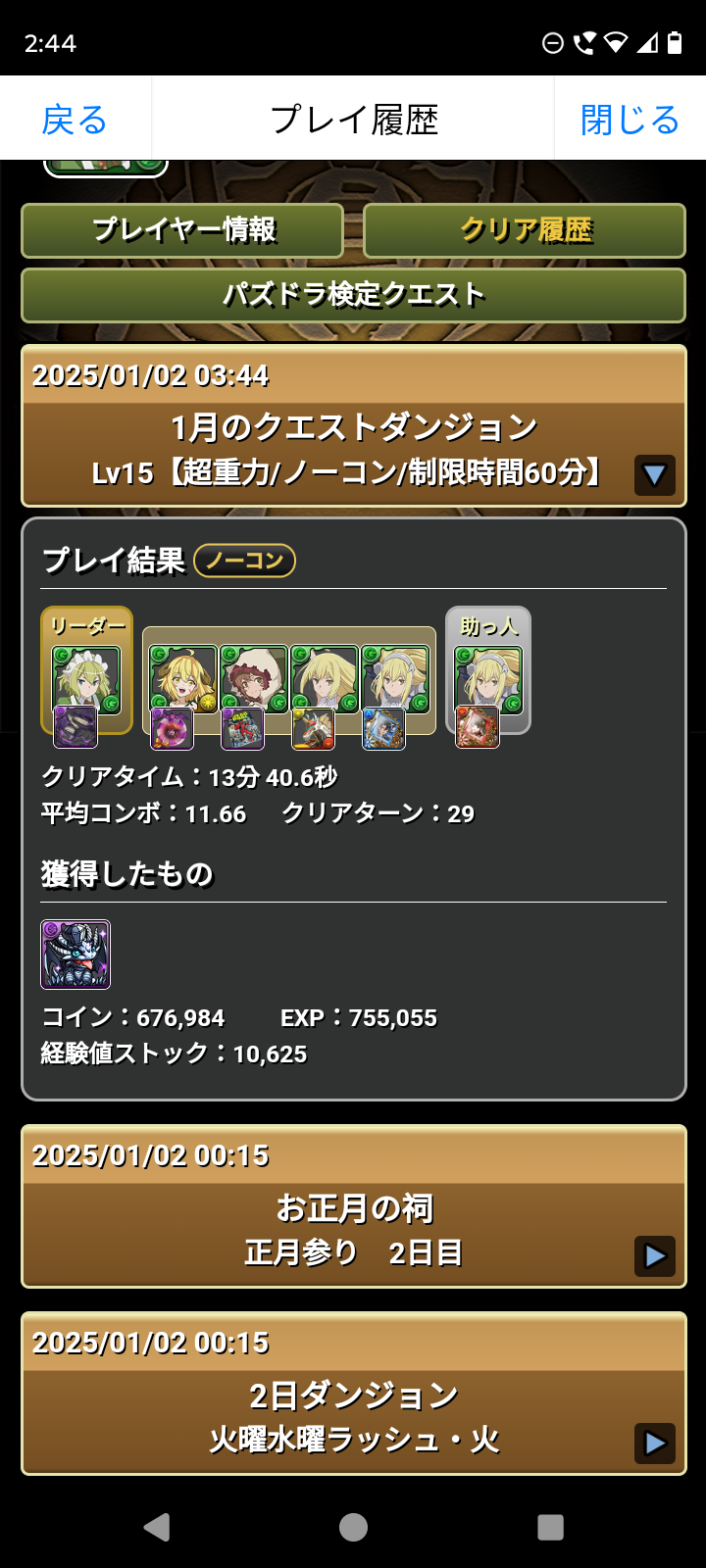Tap the fourth sub-member monster icon
706x1568 pixels.
click(x=395, y=679)
